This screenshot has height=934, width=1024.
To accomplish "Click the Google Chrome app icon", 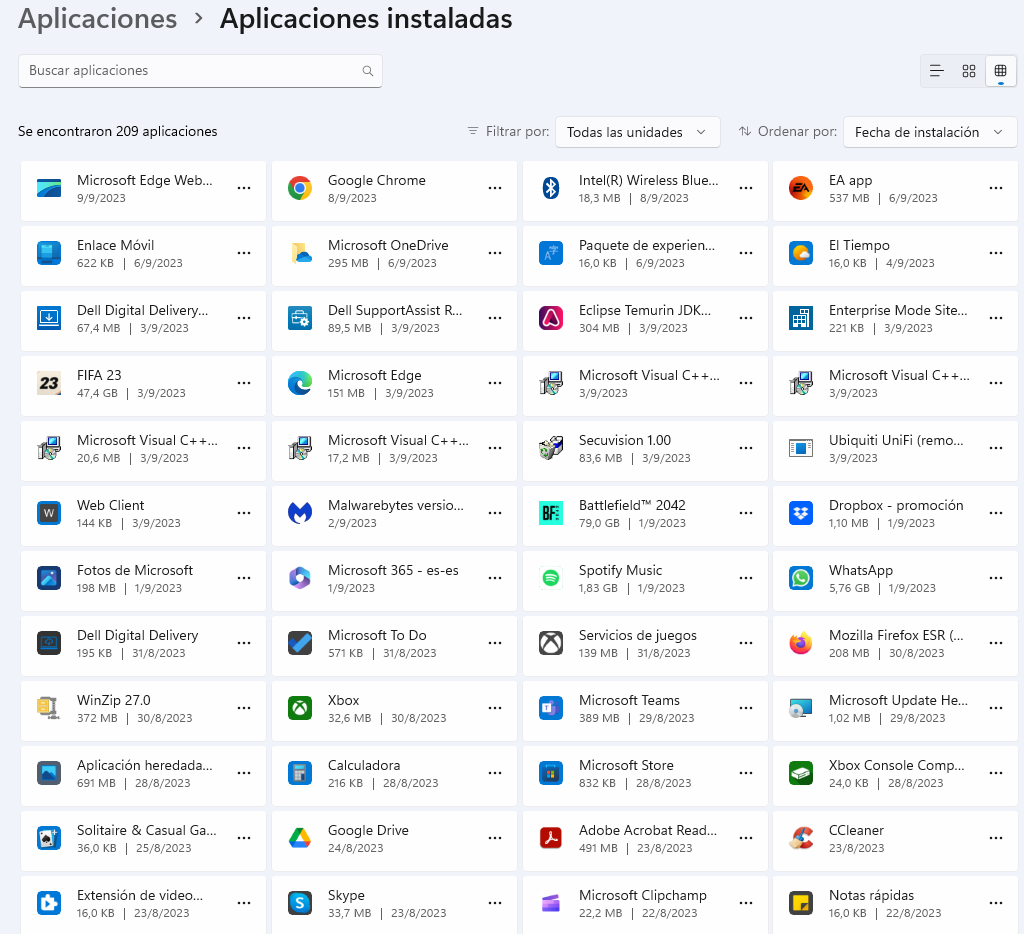I will pyautogui.click(x=300, y=188).
